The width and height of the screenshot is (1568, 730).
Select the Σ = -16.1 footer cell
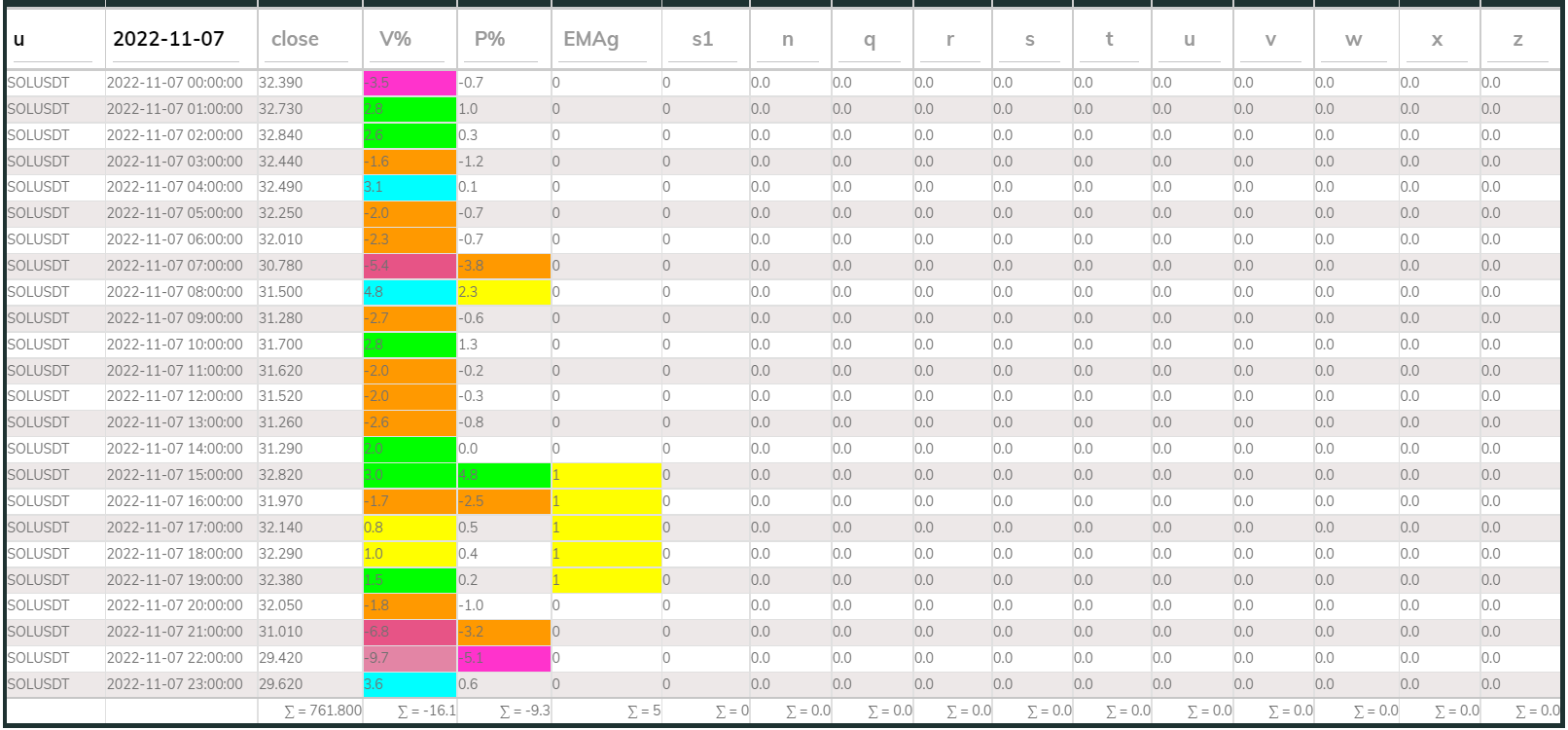(426, 711)
